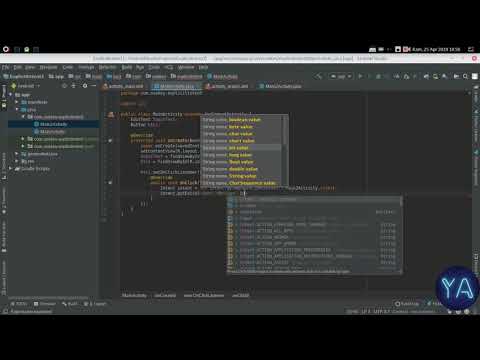Open the Help menu
The width and height of the screenshot is (480, 360).
(x=203, y=67)
